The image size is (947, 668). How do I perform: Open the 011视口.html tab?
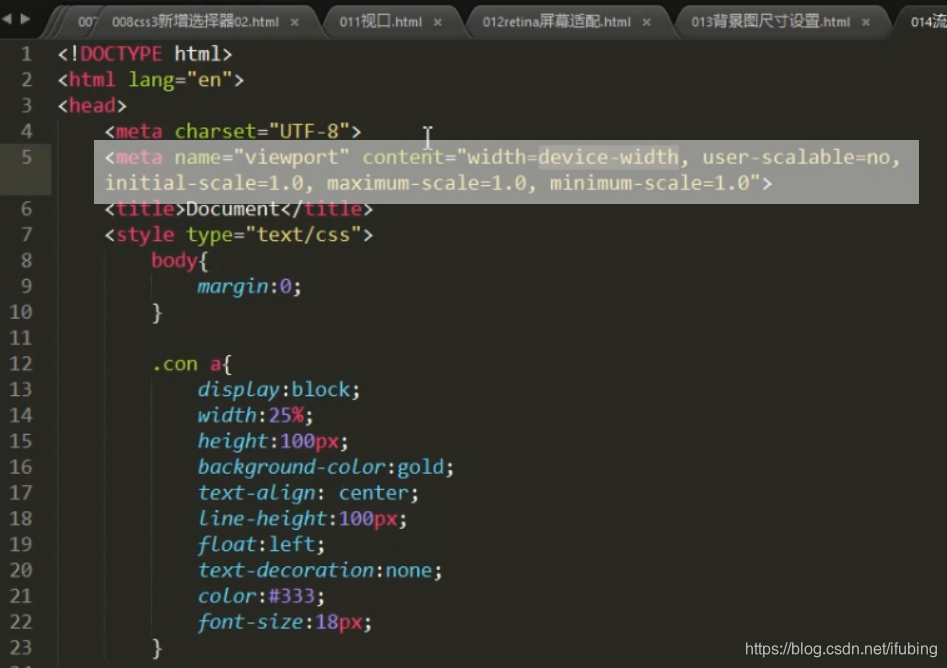[380, 22]
